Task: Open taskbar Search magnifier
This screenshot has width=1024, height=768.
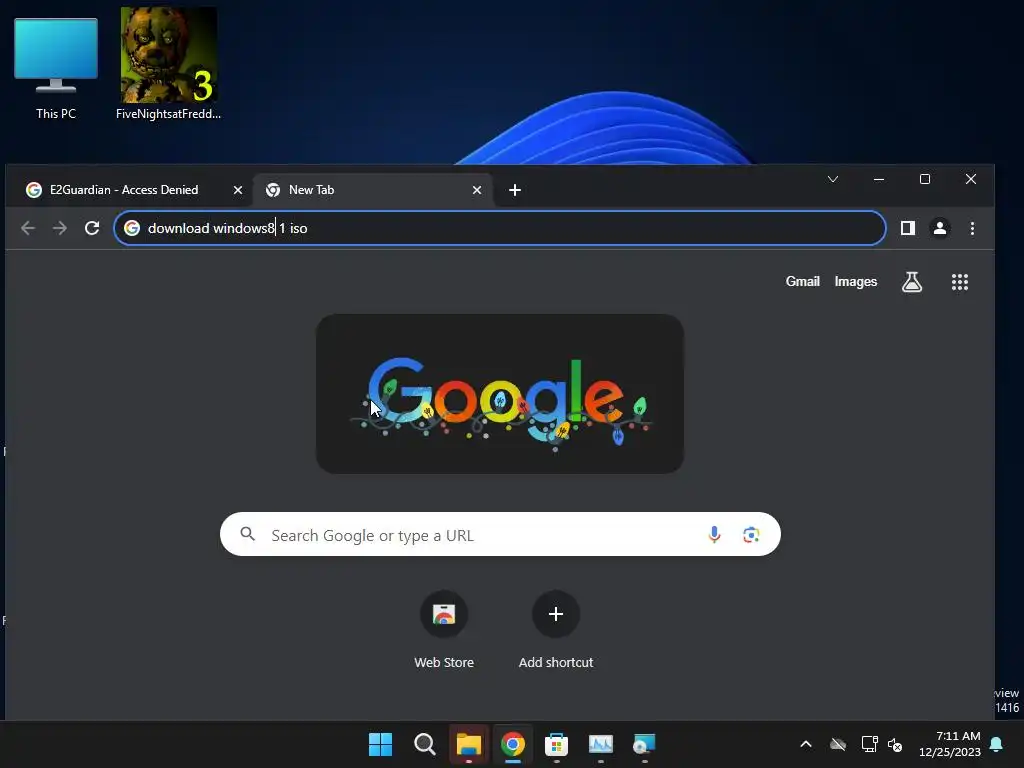Action: click(424, 744)
